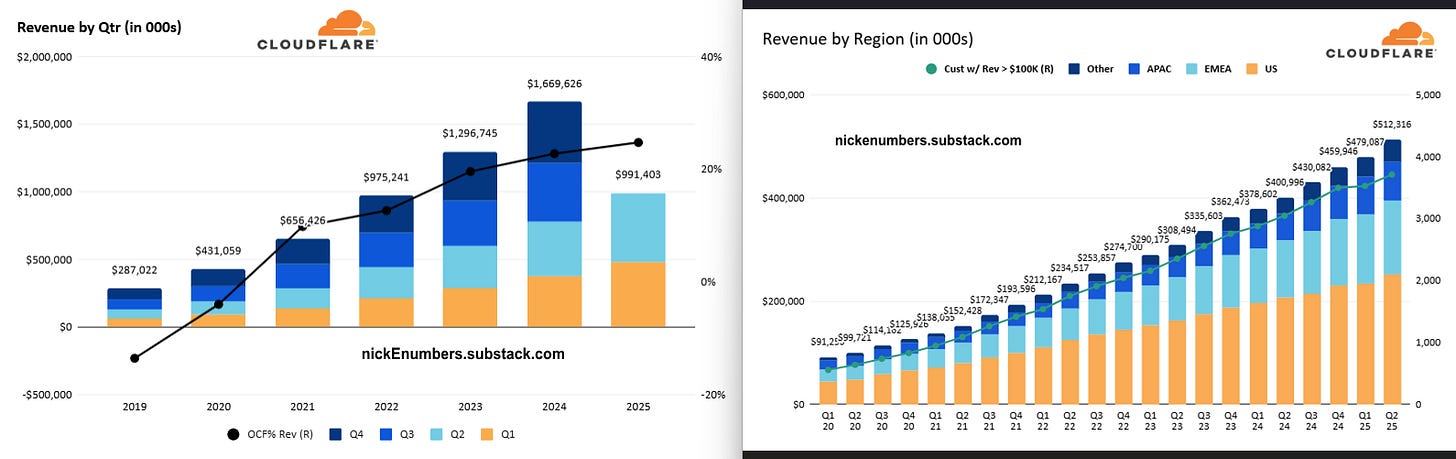Viewport: 1456px width, 459px height.
Task: Click the dark navy Q4 segment of the 2024 bar
Action: pos(556,131)
